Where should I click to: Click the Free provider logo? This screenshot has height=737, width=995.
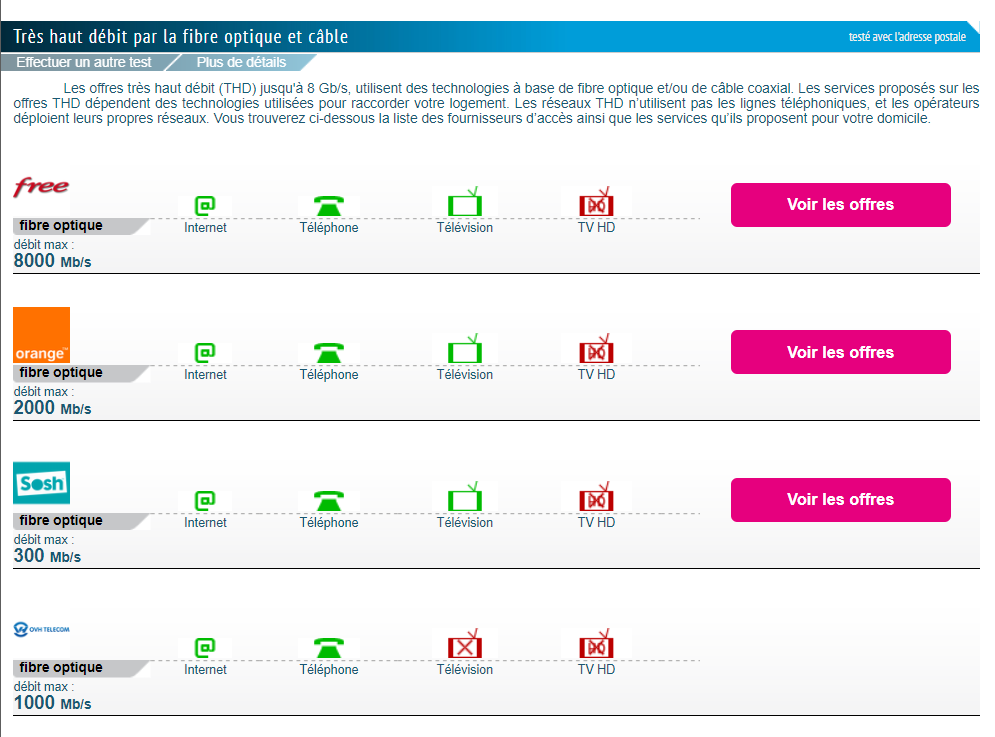[41, 187]
